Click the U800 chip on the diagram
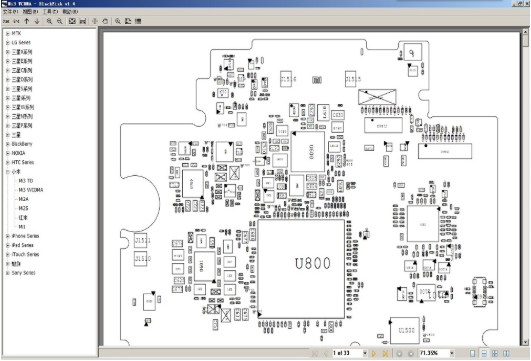This screenshot has height=361, width=531. pyautogui.click(x=301, y=269)
